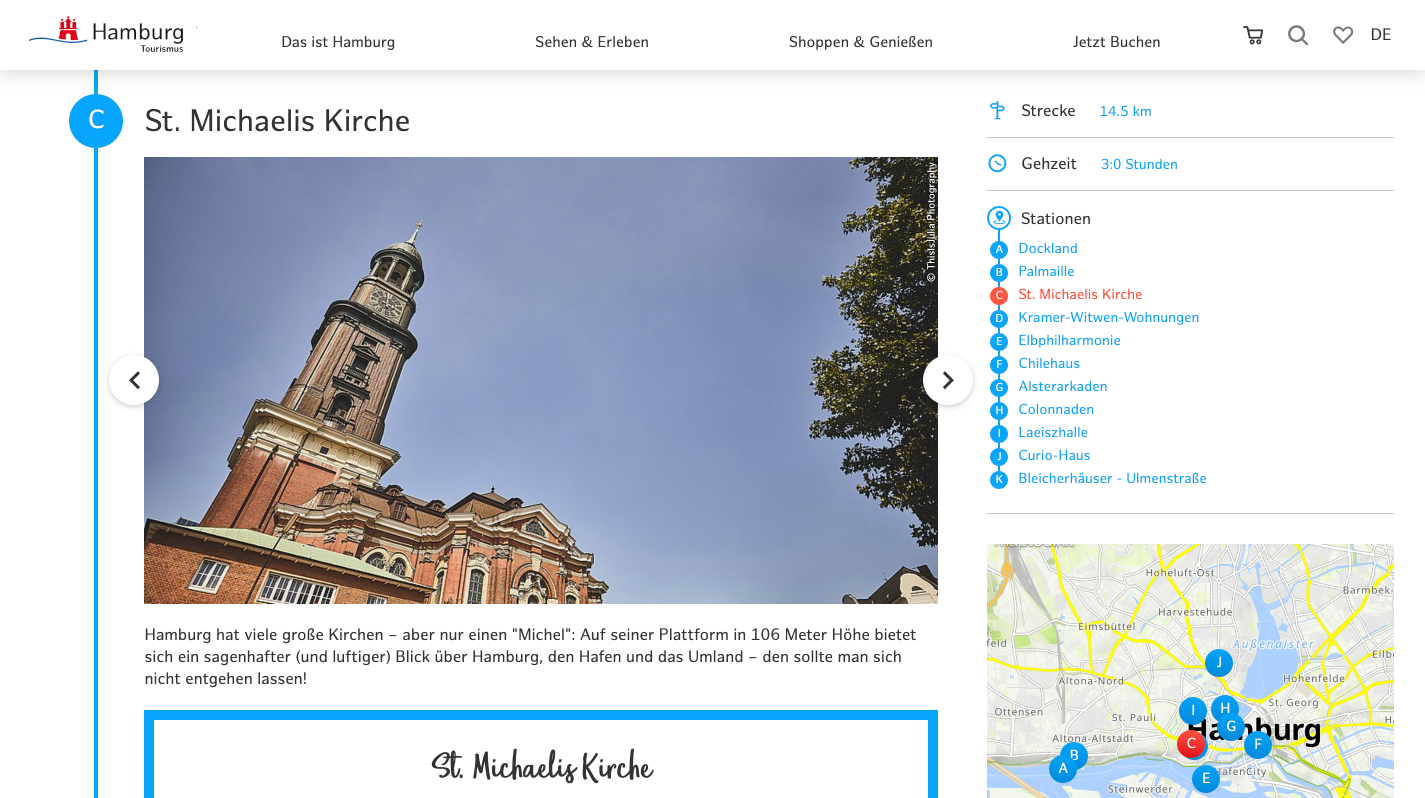Click the blue station C circle marker
The width and height of the screenshot is (1425, 798).
(96, 121)
